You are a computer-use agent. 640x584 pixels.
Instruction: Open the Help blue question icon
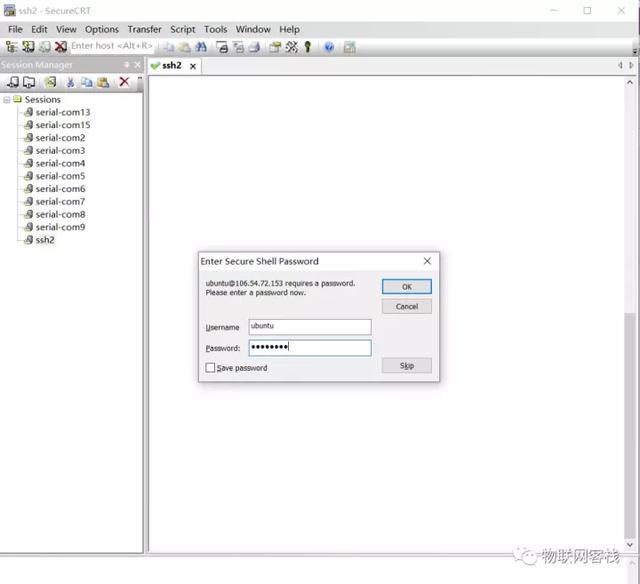click(x=329, y=47)
